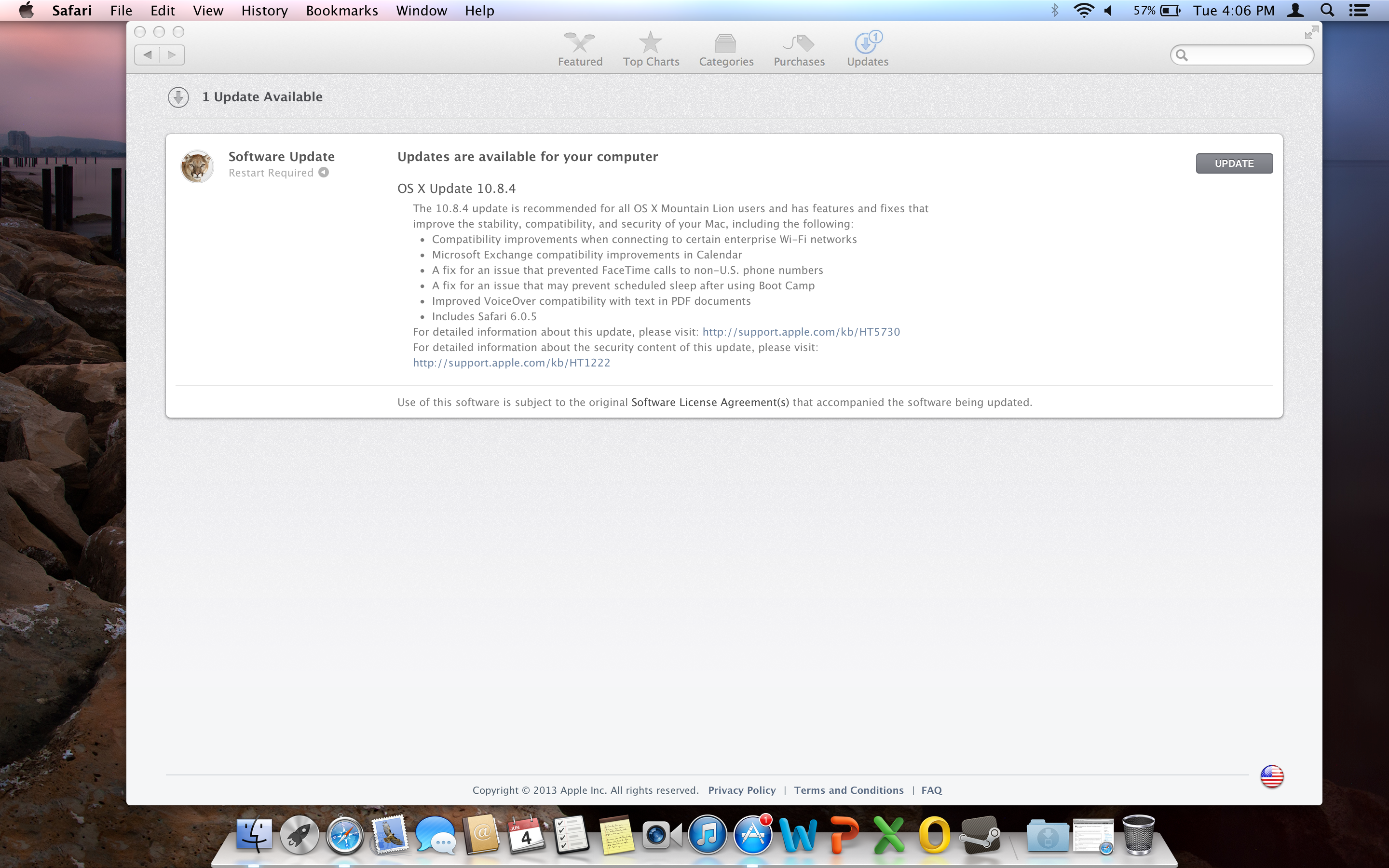Click the Bluetooth status icon

[x=1055, y=10]
